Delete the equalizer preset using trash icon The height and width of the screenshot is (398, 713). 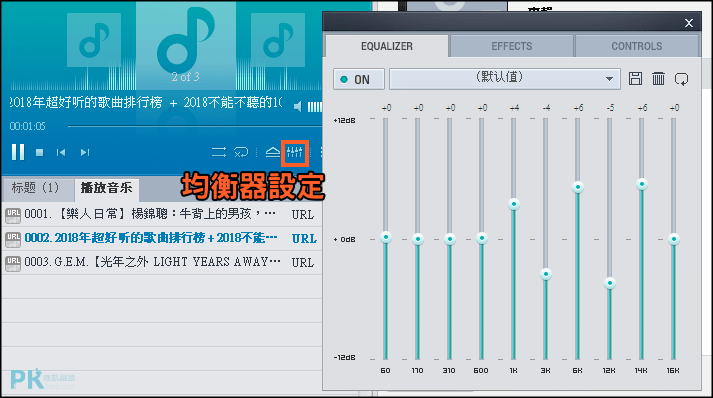coord(658,79)
